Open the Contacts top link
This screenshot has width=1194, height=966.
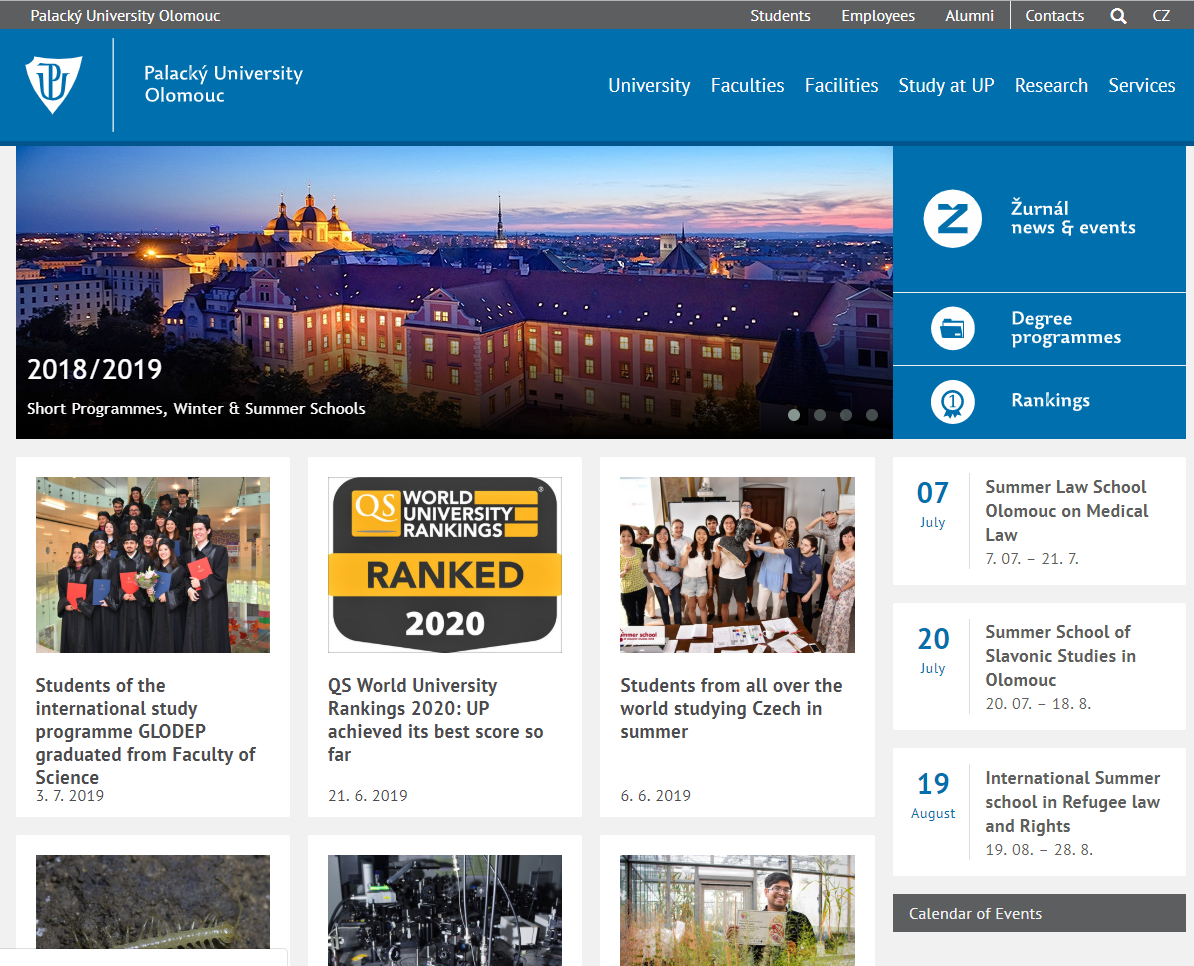(1054, 16)
